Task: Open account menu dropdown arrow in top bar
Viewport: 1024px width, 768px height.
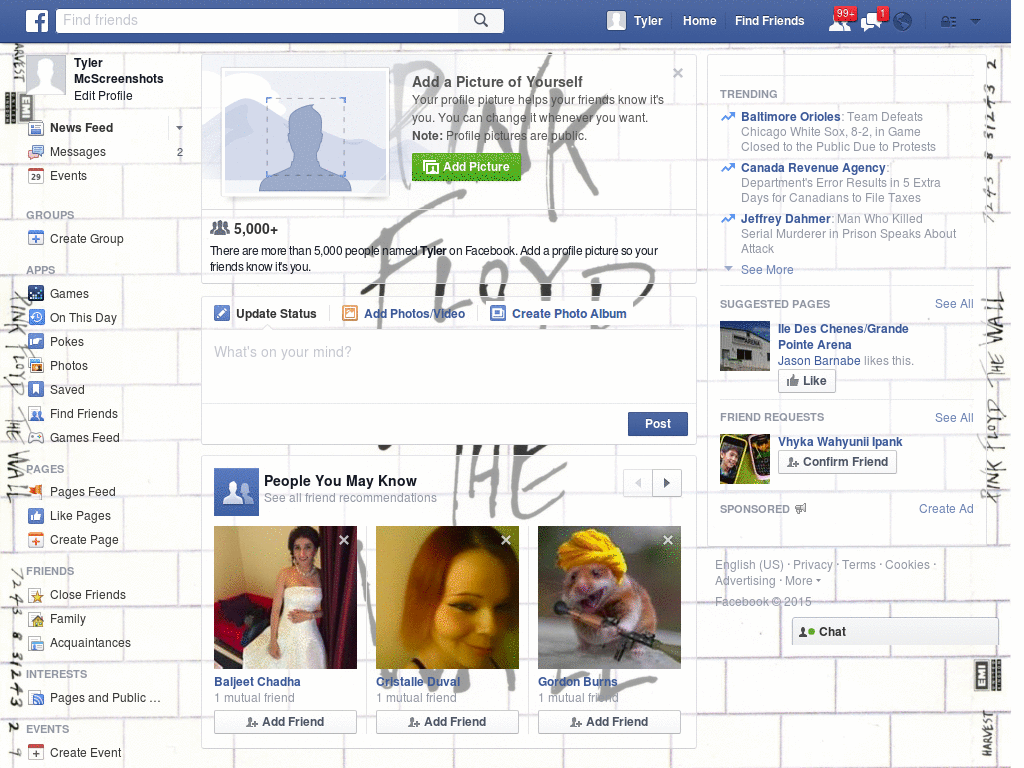Action: (975, 22)
